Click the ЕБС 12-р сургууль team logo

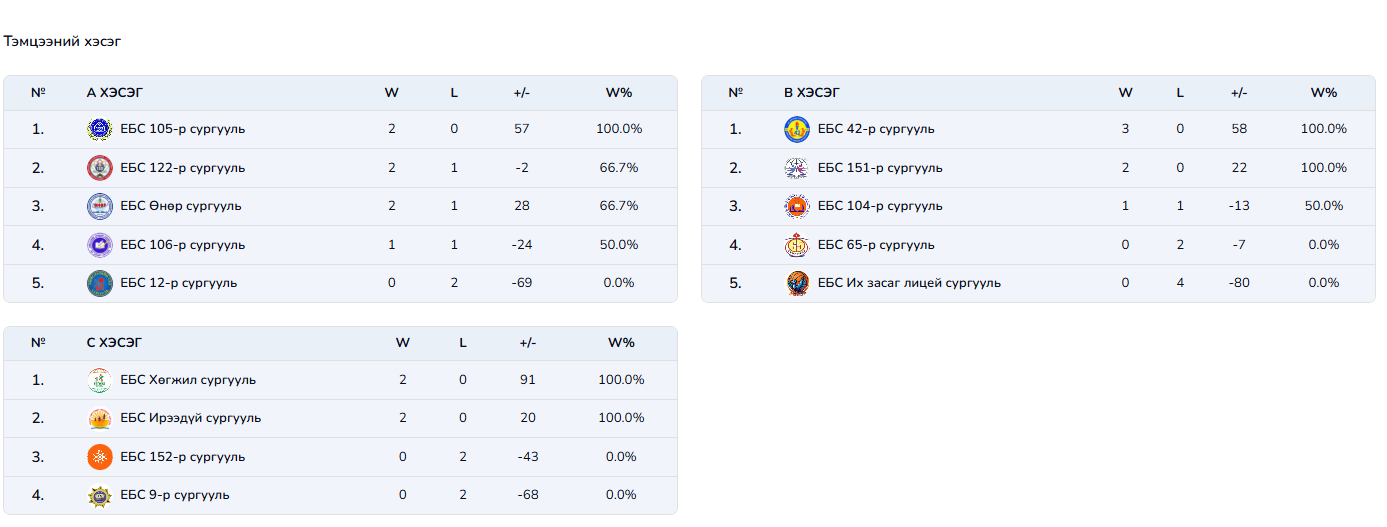[x=100, y=283]
